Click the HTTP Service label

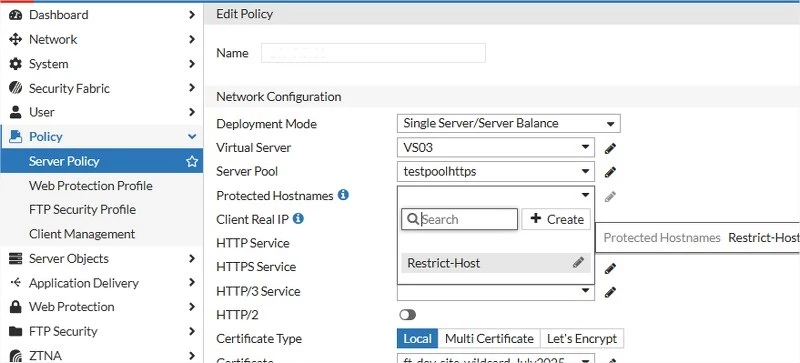point(253,243)
